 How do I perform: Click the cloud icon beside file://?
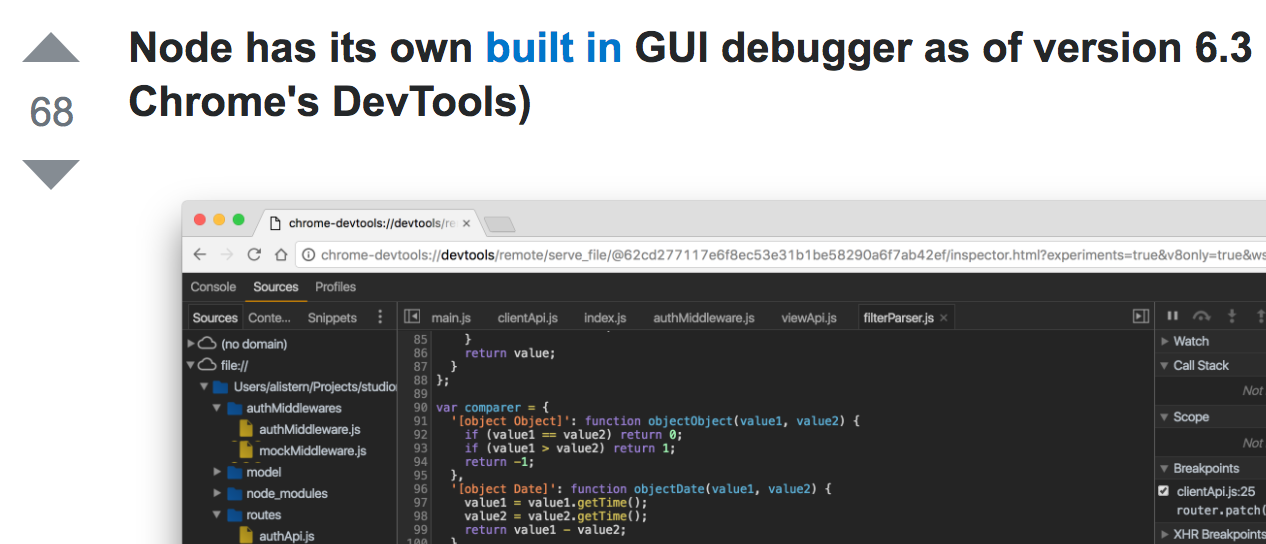[207, 365]
